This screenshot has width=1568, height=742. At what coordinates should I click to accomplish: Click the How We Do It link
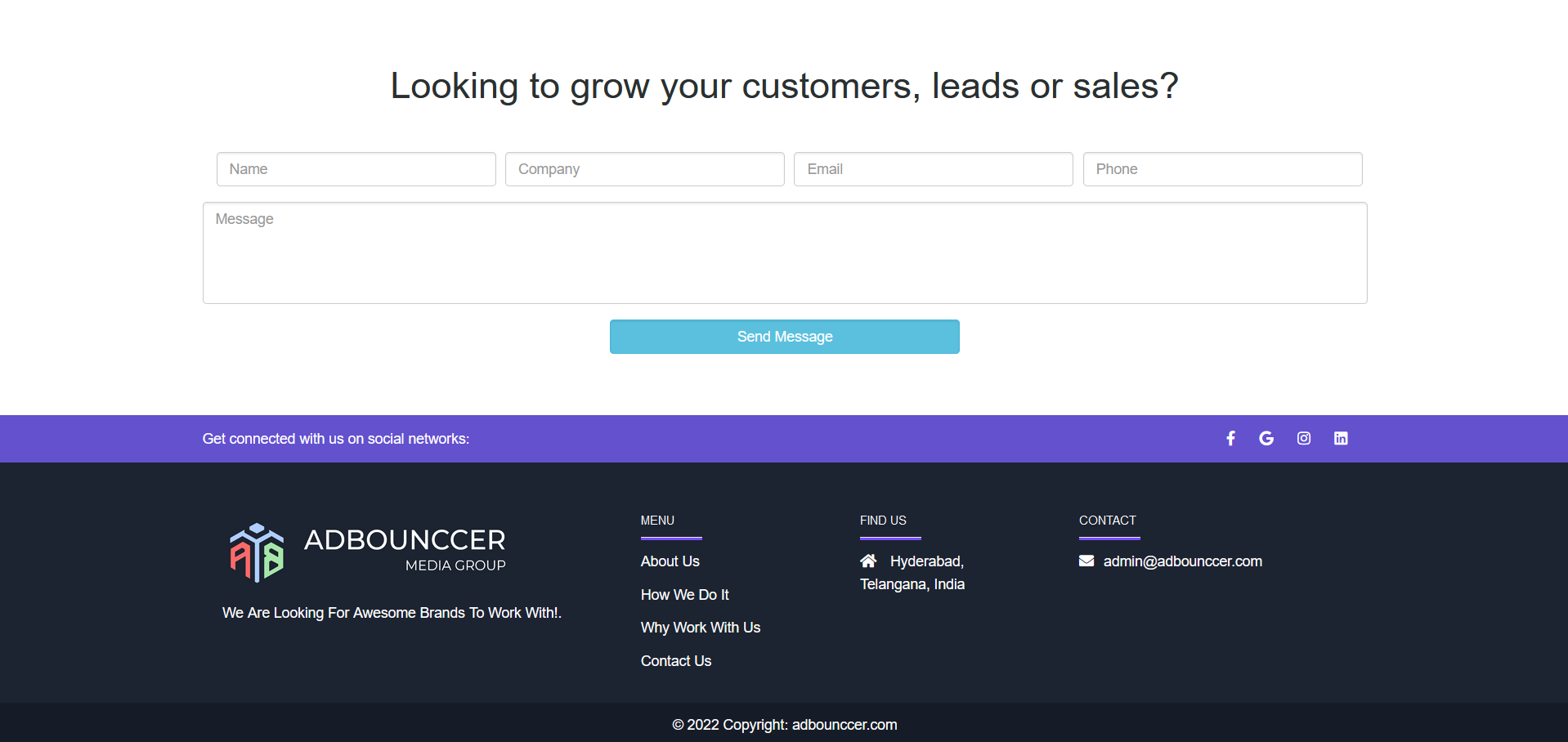coord(684,595)
